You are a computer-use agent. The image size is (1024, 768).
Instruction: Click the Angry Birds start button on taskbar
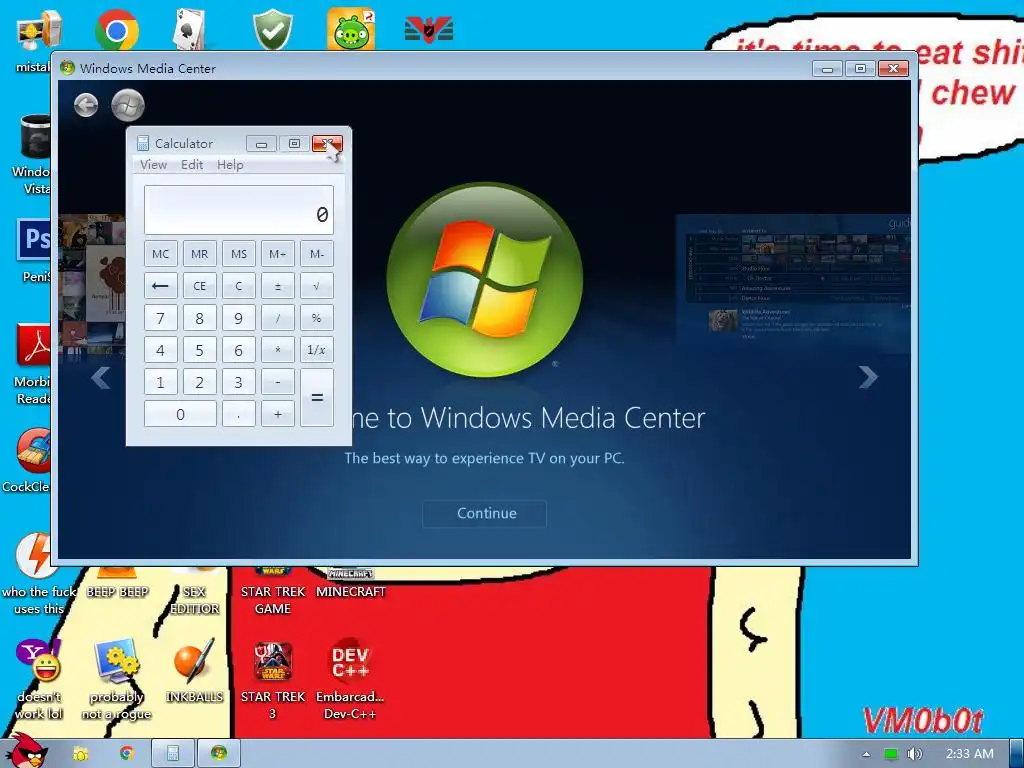point(26,752)
